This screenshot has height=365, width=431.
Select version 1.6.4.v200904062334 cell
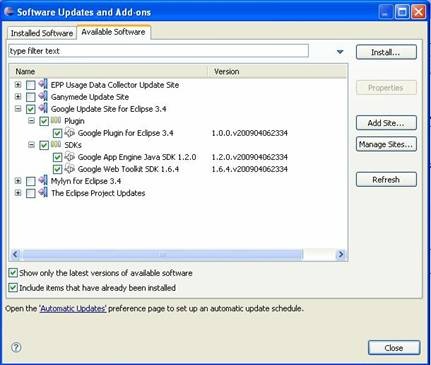(x=250, y=169)
